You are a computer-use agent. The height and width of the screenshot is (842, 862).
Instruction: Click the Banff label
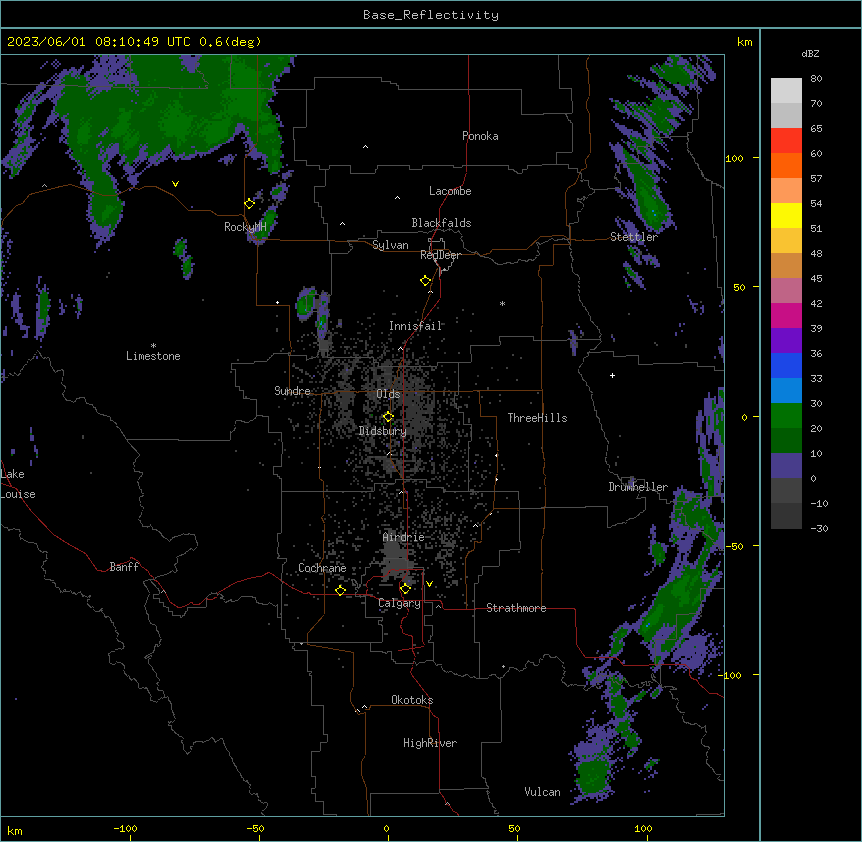(x=124, y=567)
